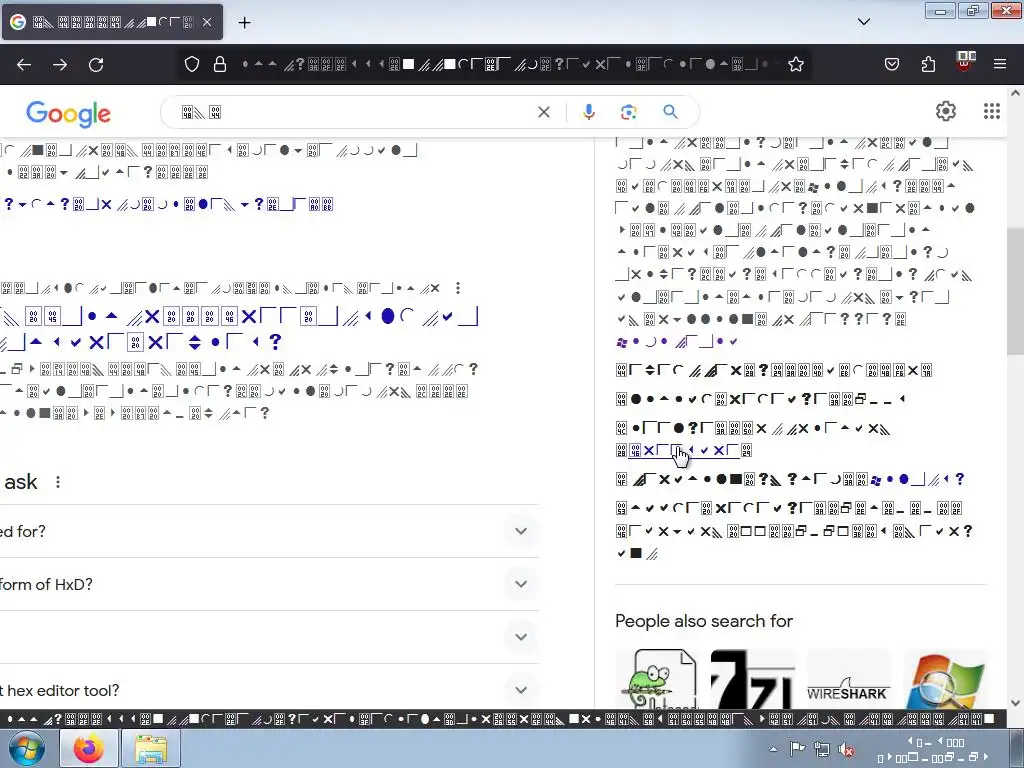Open the Windows Start menu
Viewport: 1024px width, 768px height.
coord(27,748)
